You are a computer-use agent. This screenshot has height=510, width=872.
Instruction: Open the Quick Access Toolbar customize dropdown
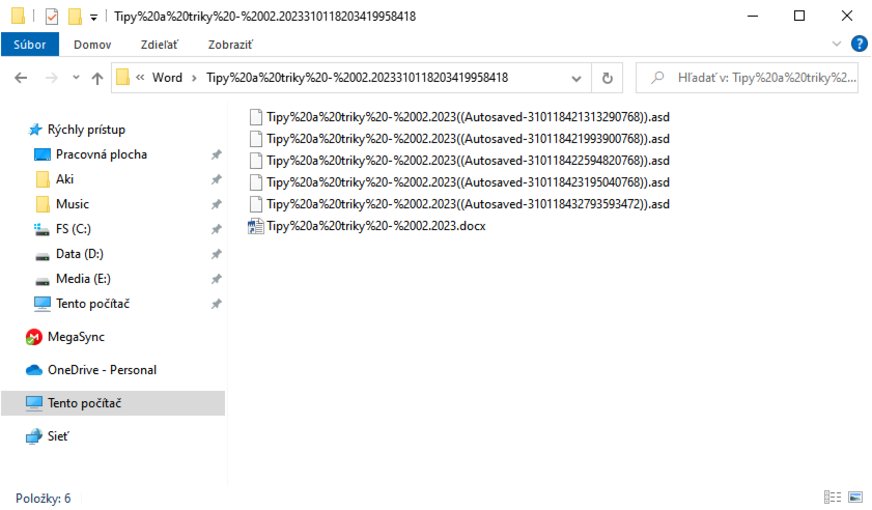click(x=93, y=17)
